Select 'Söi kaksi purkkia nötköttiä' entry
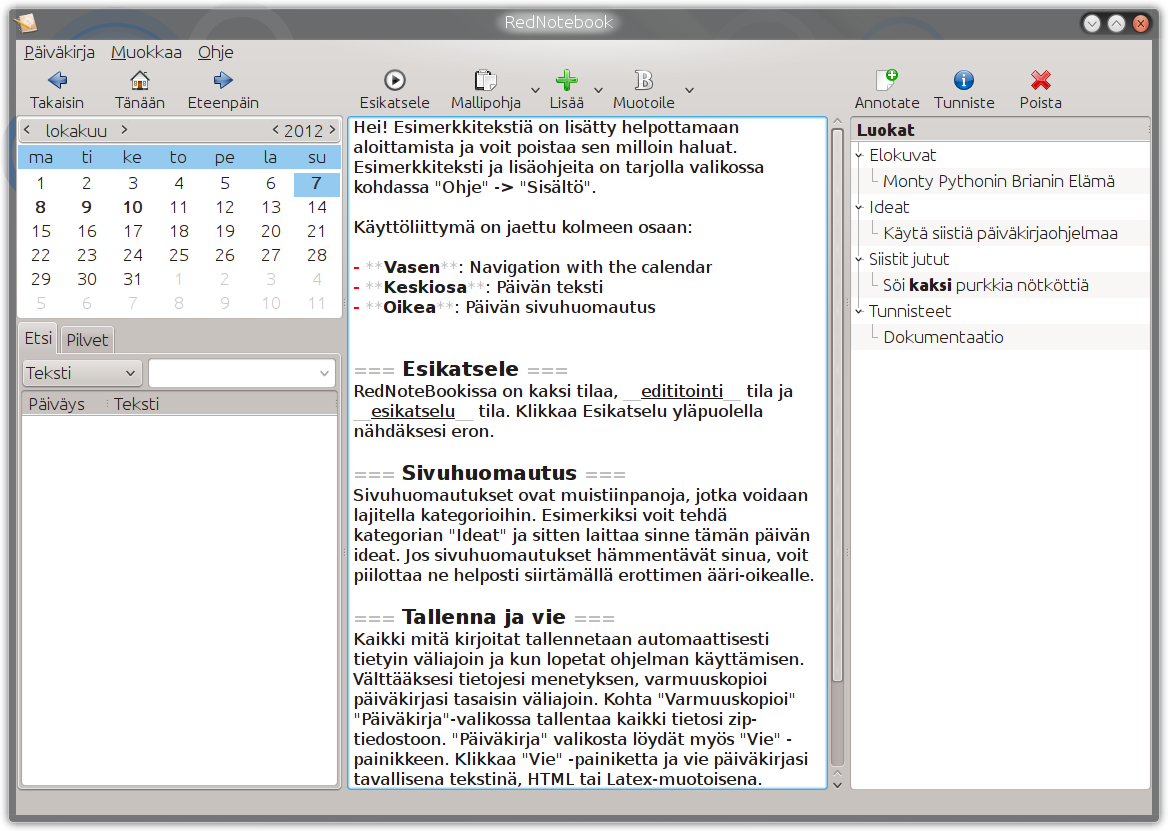The height and width of the screenshot is (831, 1168). [x=985, y=285]
